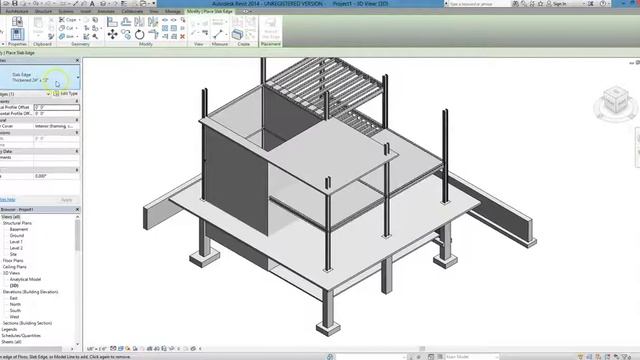Click the visual style icon in view control bar
640x360 pixels.
(121, 349)
